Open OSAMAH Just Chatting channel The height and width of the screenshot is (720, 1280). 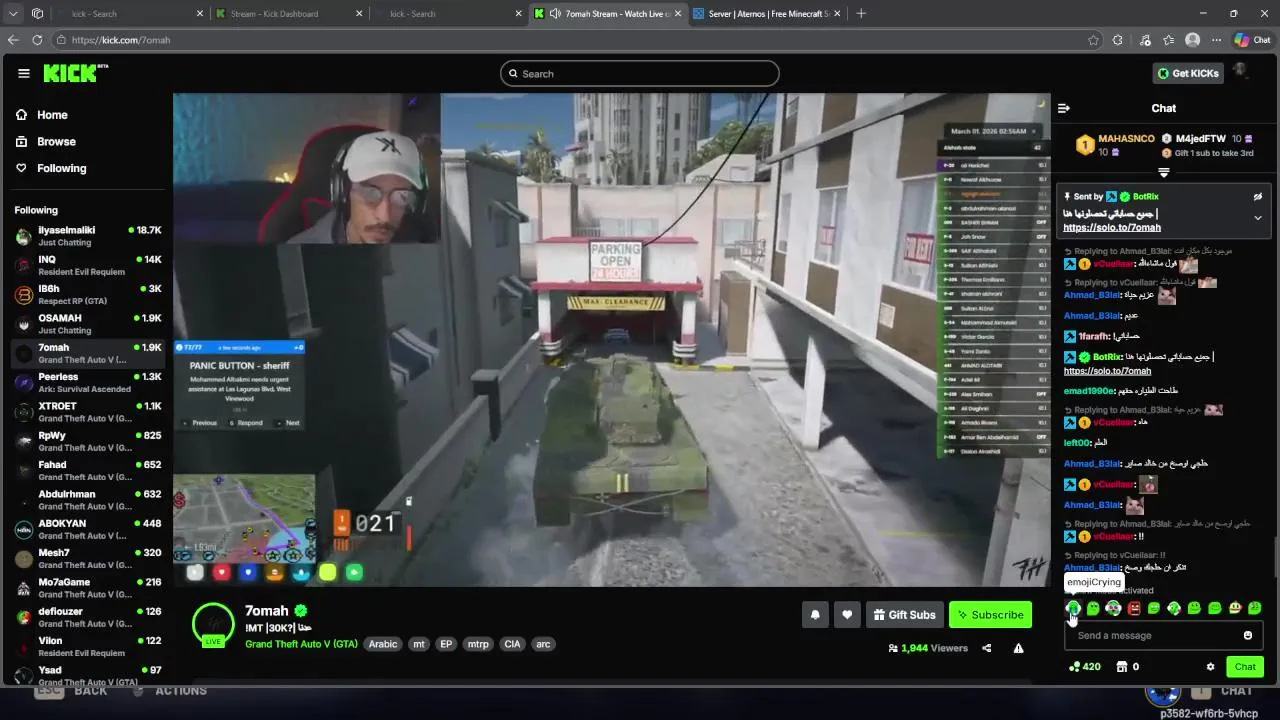click(x=88, y=324)
